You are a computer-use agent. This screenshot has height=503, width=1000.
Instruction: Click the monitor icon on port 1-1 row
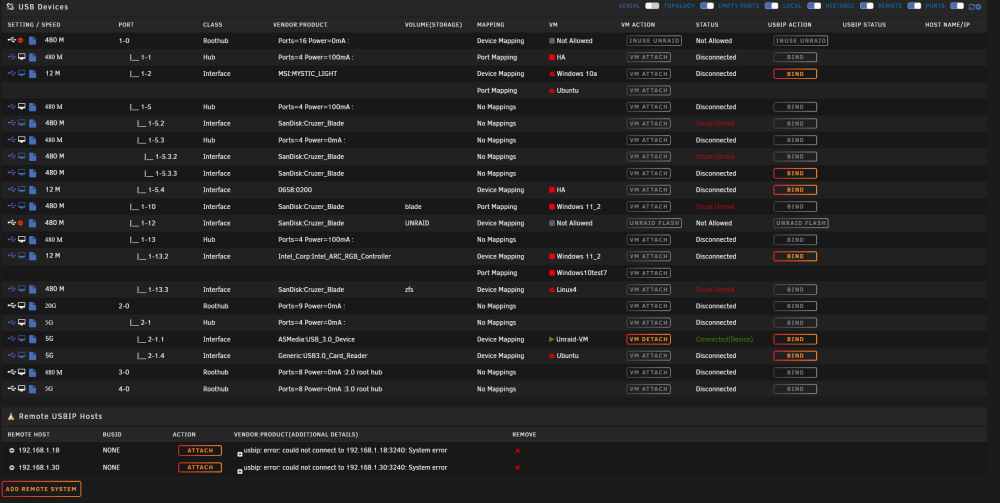22,57
